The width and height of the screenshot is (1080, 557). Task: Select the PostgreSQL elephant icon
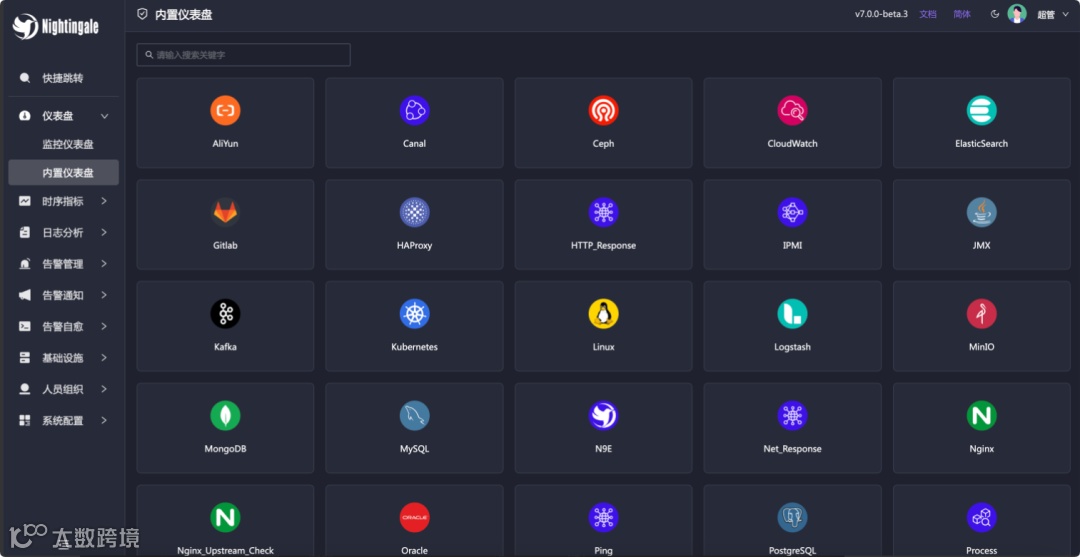(x=792, y=518)
